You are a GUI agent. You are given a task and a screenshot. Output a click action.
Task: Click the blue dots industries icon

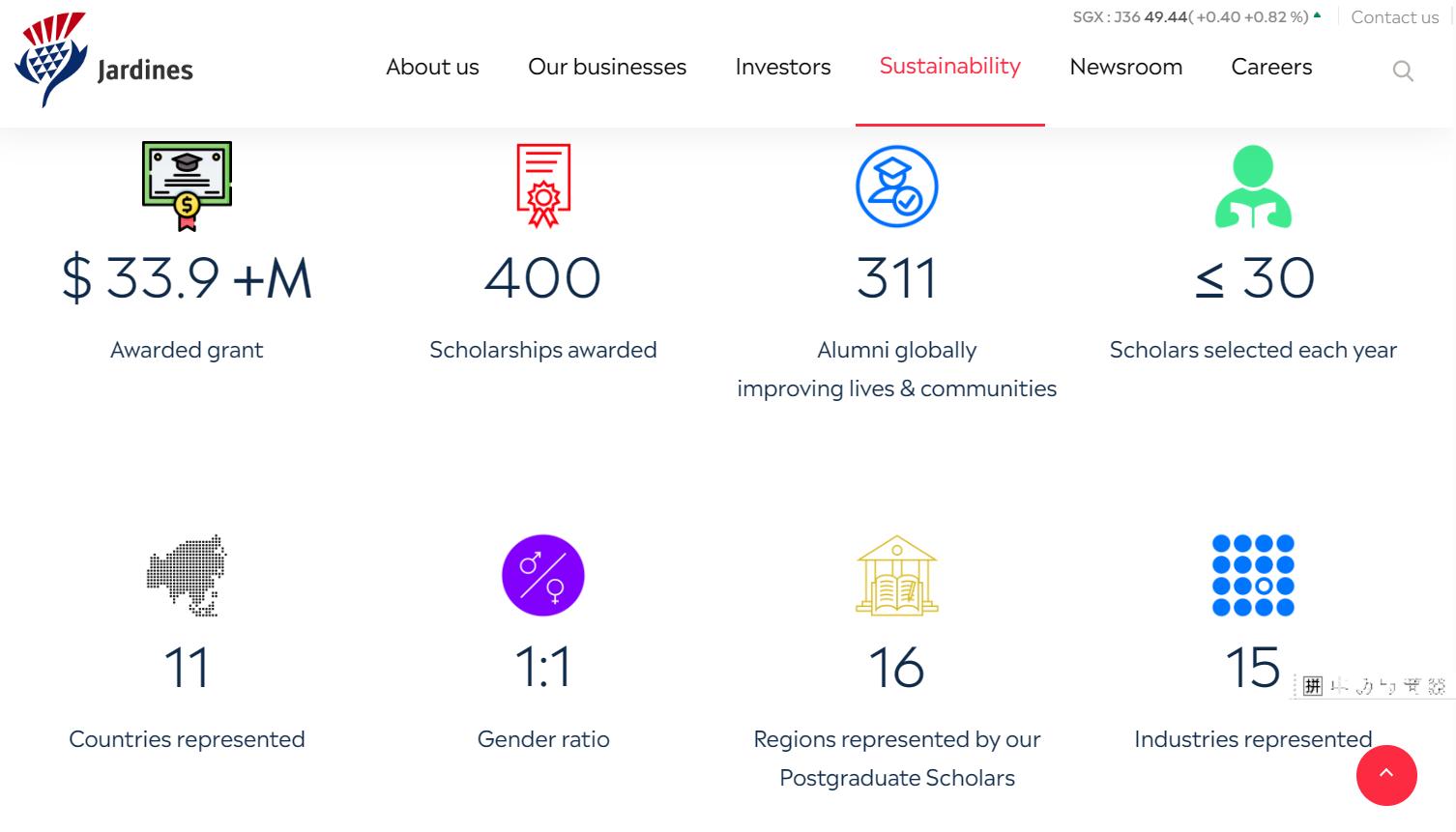tap(1253, 575)
